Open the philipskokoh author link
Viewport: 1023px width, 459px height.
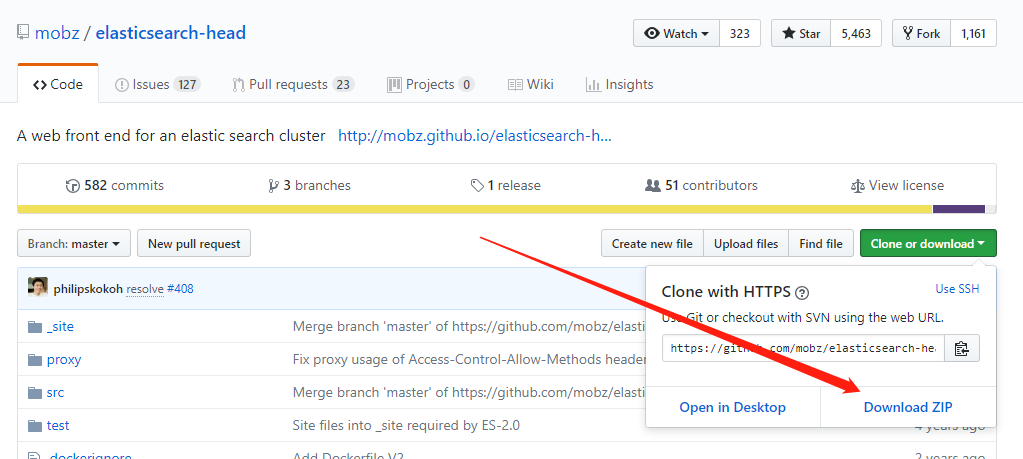(88, 288)
